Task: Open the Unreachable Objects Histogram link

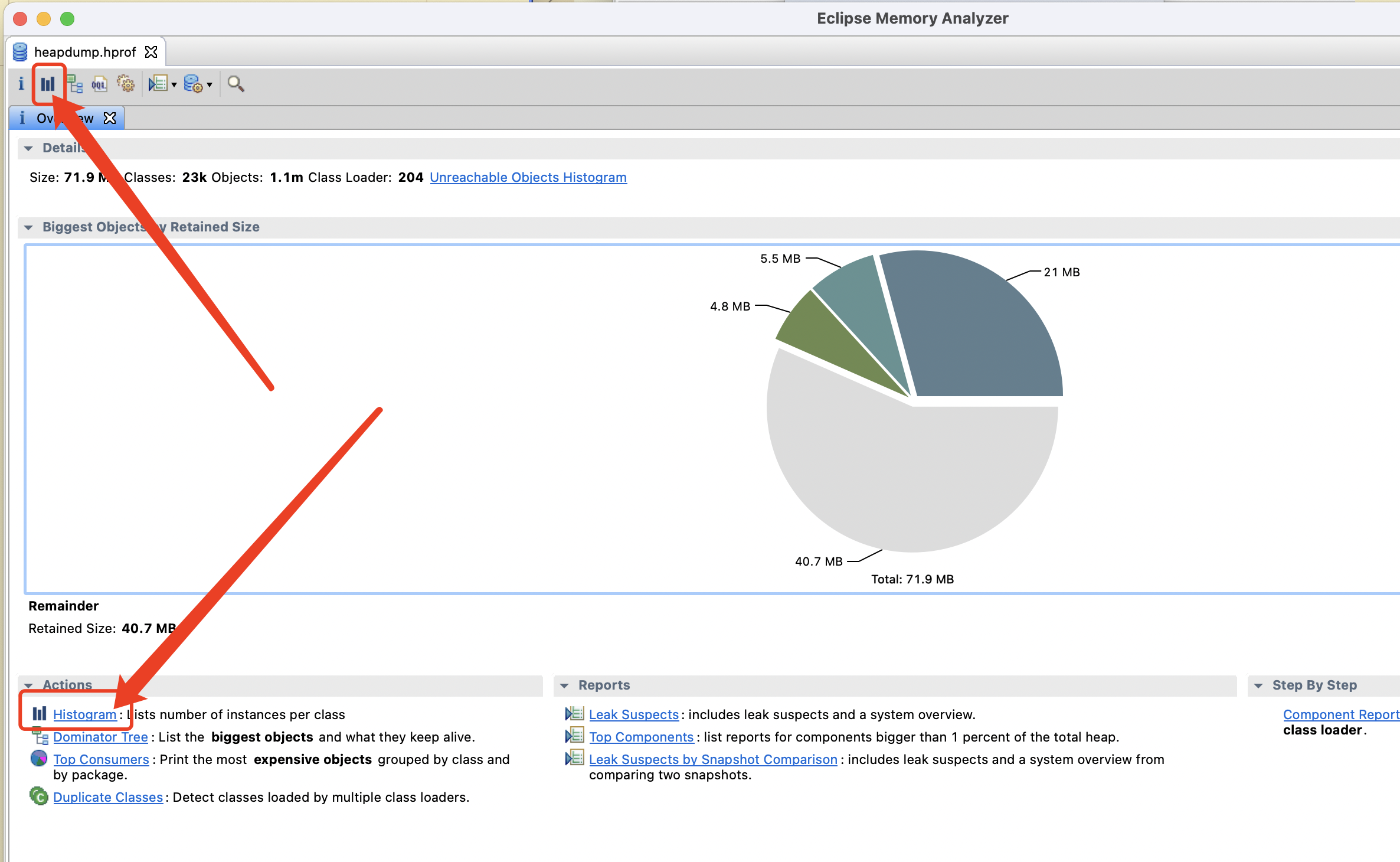Action: click(x=528, y=177)
